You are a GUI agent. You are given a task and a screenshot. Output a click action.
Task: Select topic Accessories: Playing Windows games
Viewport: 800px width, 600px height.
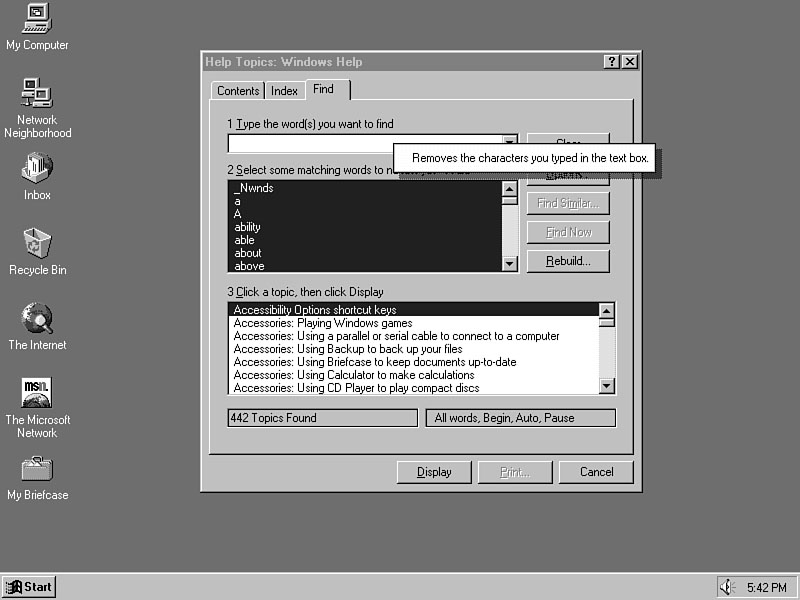coord(414,323)
